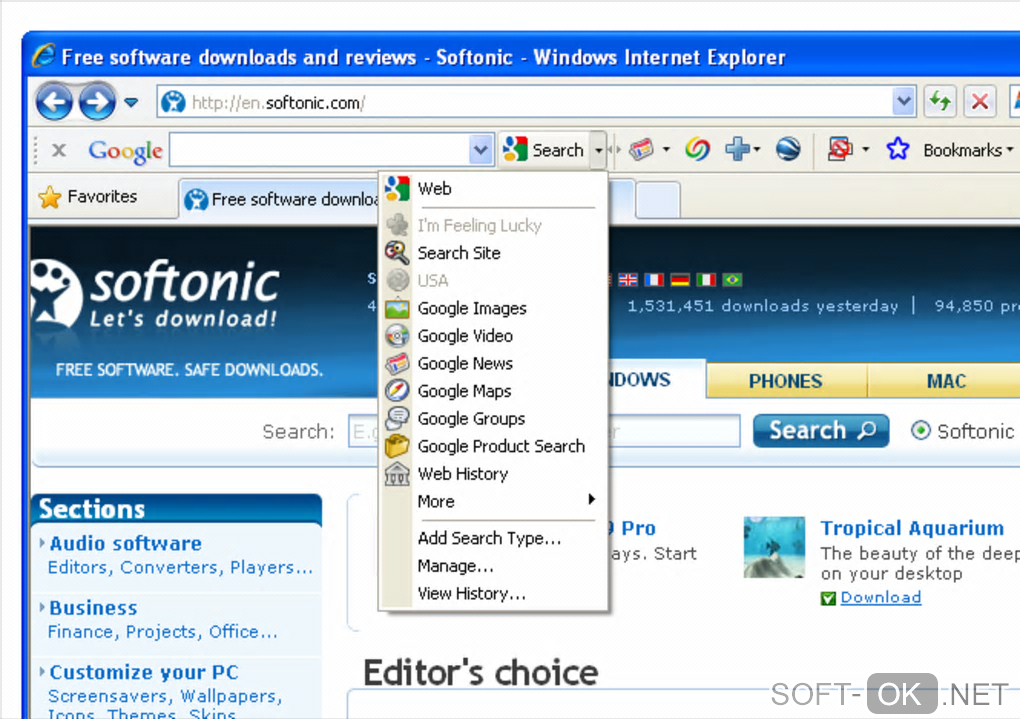Expand the address bar URL history dropdown

tap(903, 102)
